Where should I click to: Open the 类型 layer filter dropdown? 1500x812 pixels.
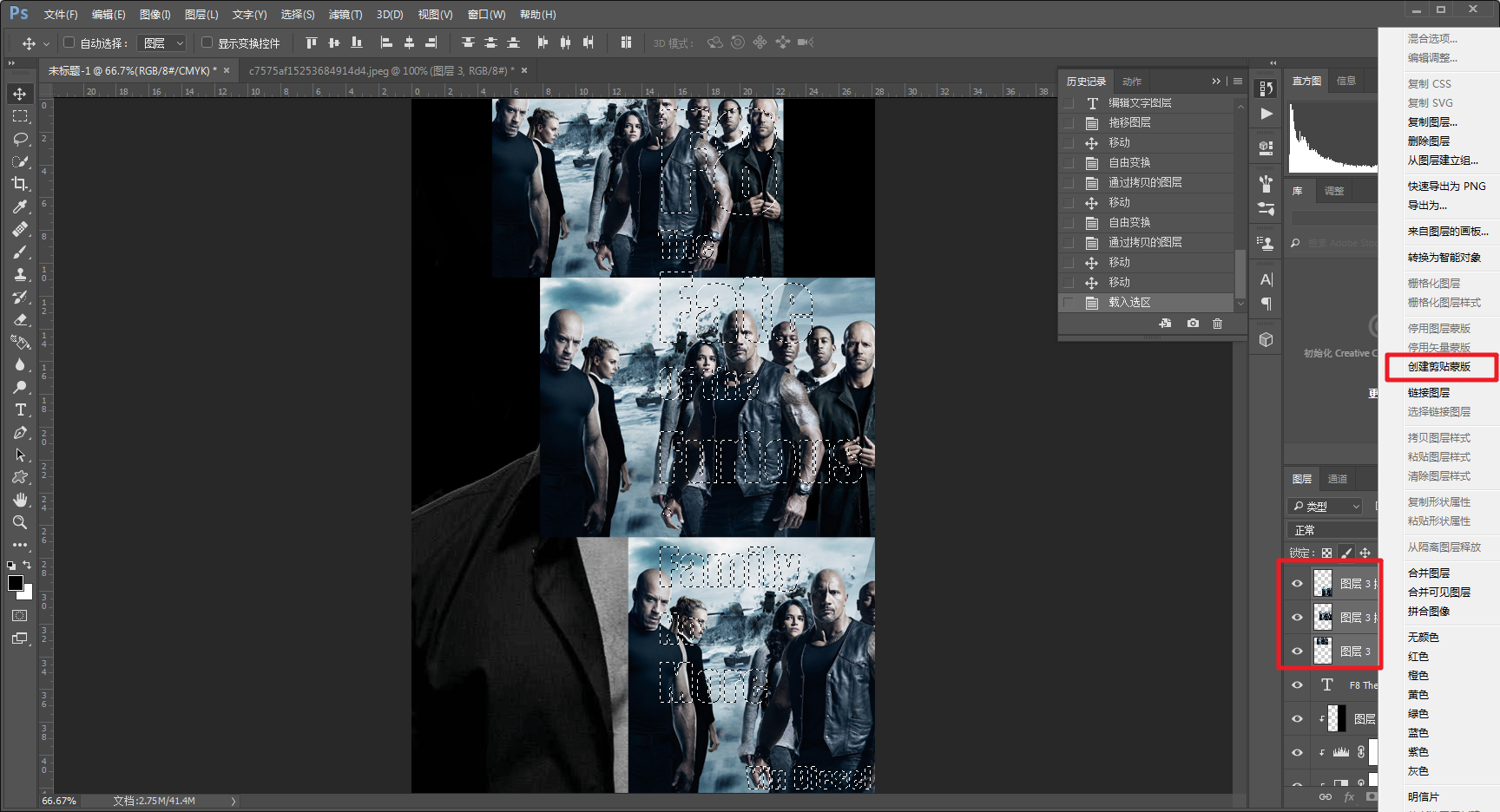(x=1325, y=506)
